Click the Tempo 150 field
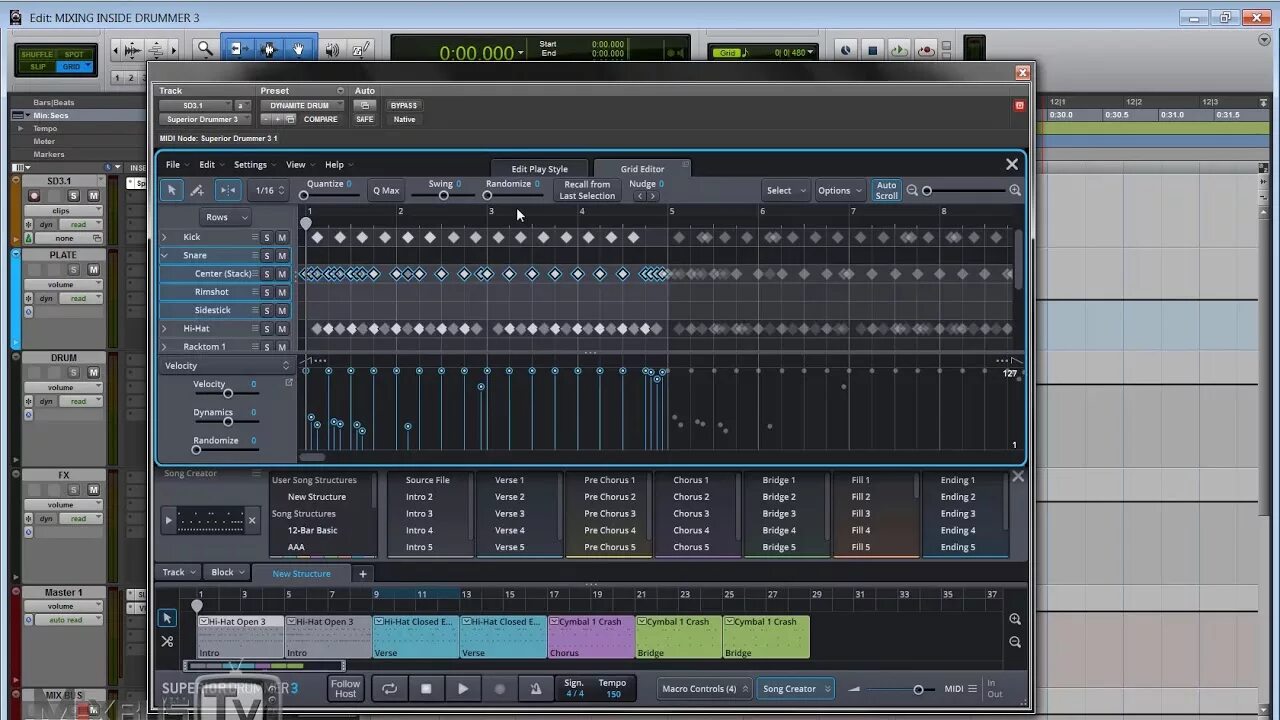This screenshot has width=1280, height=720. [612, 688]
